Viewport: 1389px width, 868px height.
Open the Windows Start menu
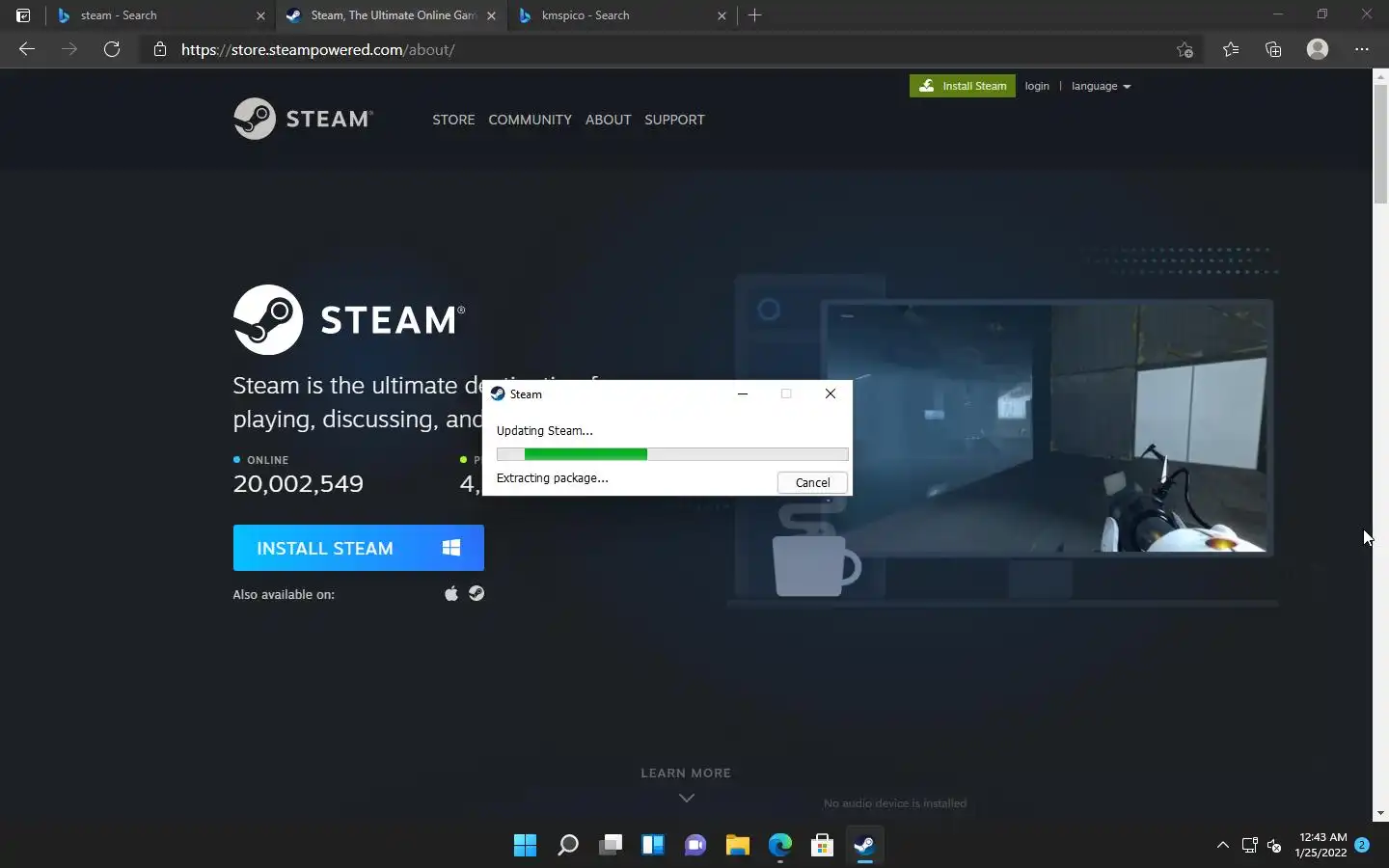525,846
